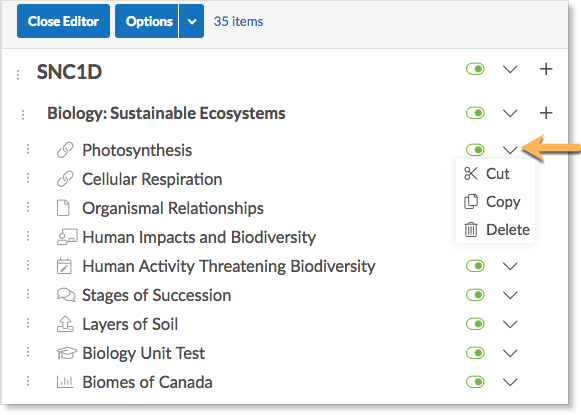Image resolution: width=581 pixels, height=415 pixels.
Task: Click the 35 items link
Action: coord(238,21)
